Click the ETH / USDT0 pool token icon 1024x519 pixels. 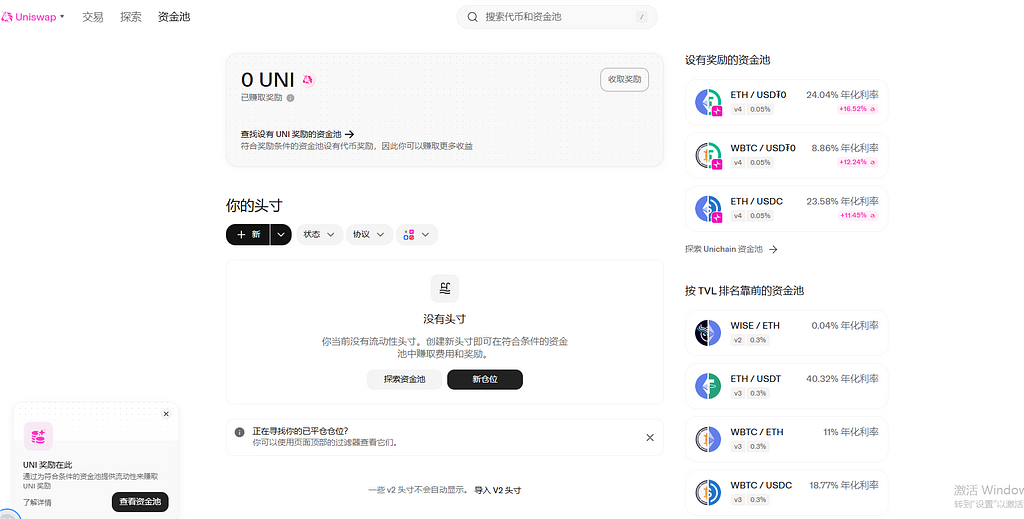[x=708, y=101]
